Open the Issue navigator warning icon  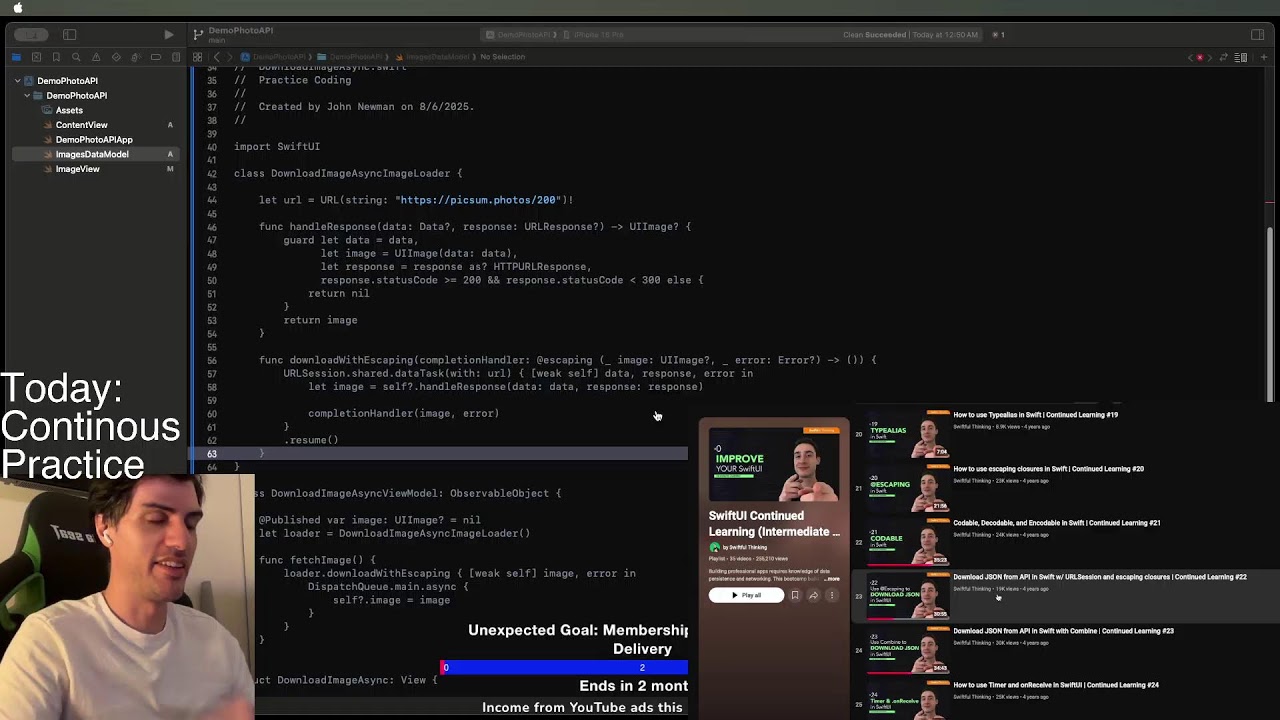[96, 57]
